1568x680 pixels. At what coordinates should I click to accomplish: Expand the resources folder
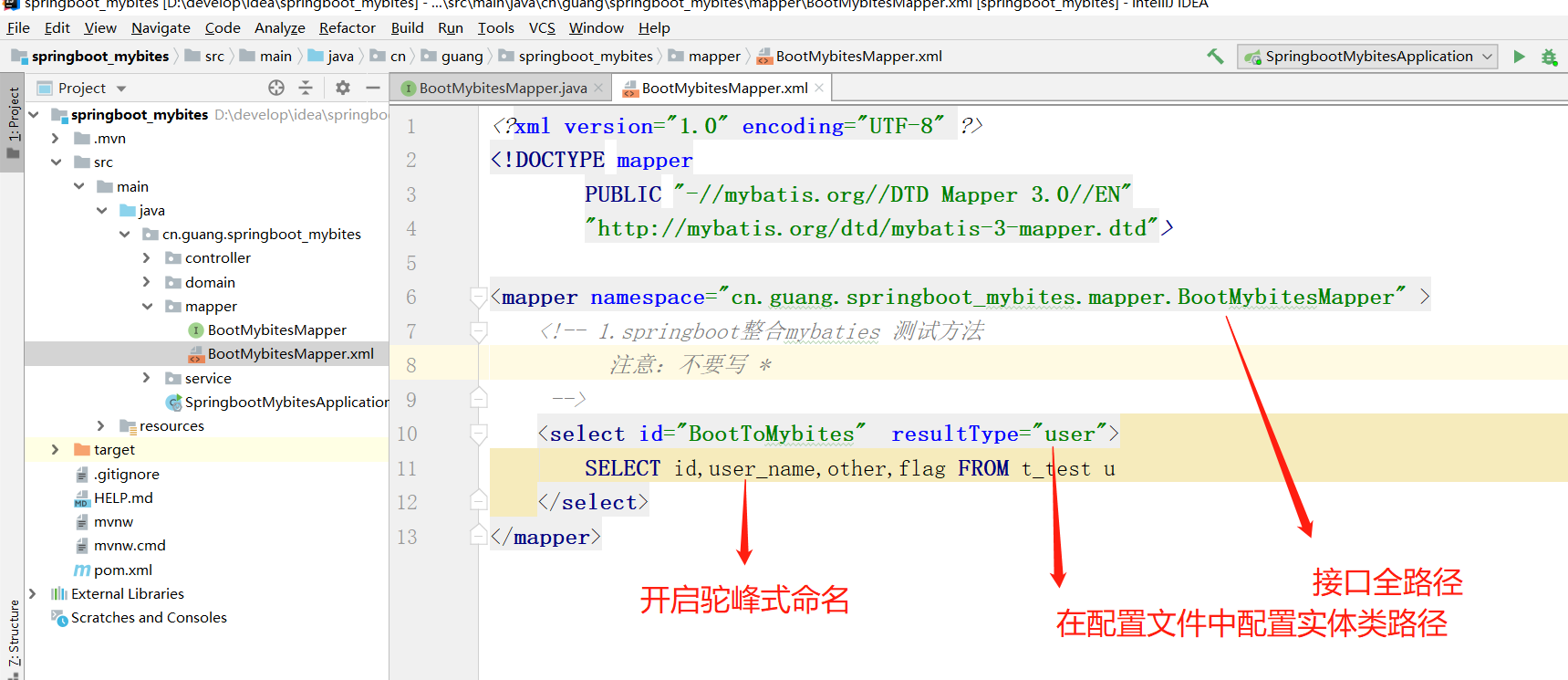(101, 425)
